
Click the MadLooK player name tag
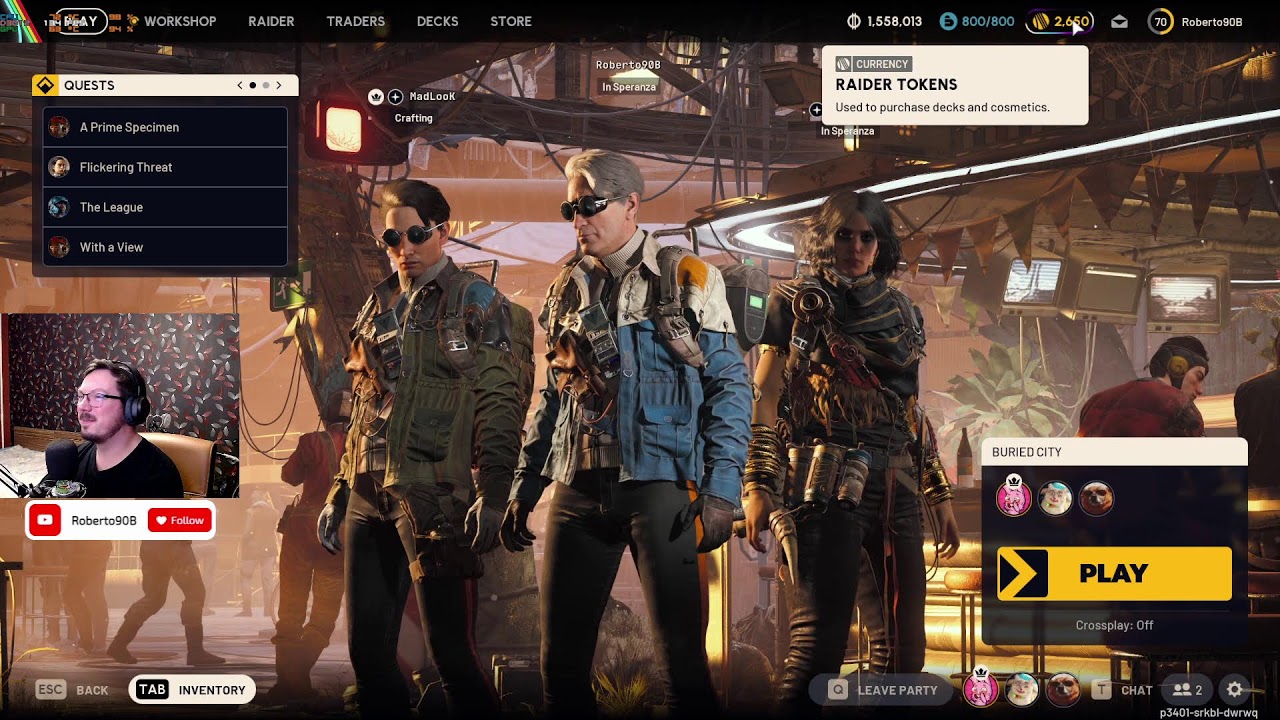(432, 97)
